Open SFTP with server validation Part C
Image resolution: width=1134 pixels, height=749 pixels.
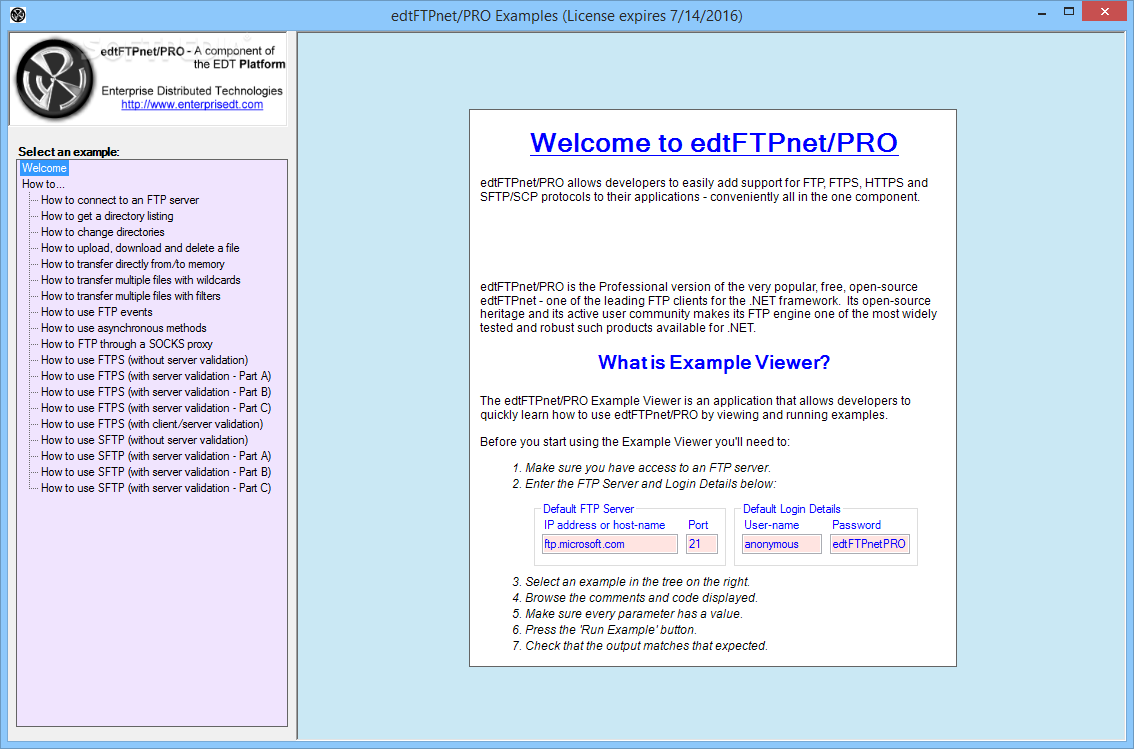tap(156, 488)
